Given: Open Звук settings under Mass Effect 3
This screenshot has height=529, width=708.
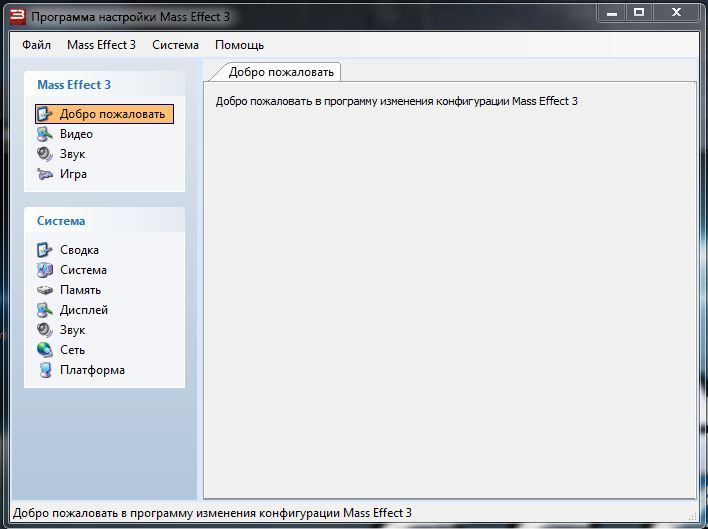Looking at the screenshot, I should 72,154.
